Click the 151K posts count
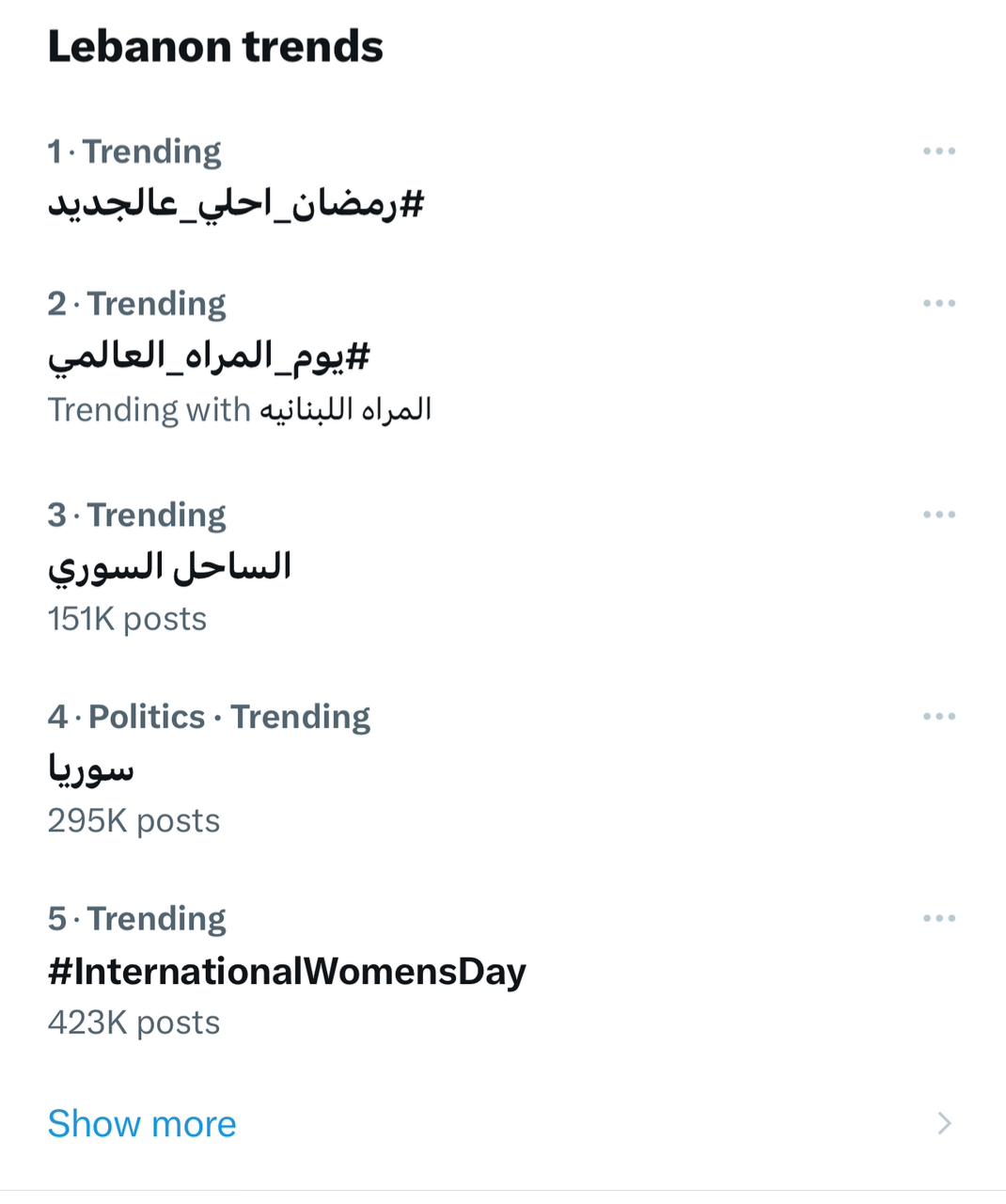1006x1204 pixels. point(127,619)
